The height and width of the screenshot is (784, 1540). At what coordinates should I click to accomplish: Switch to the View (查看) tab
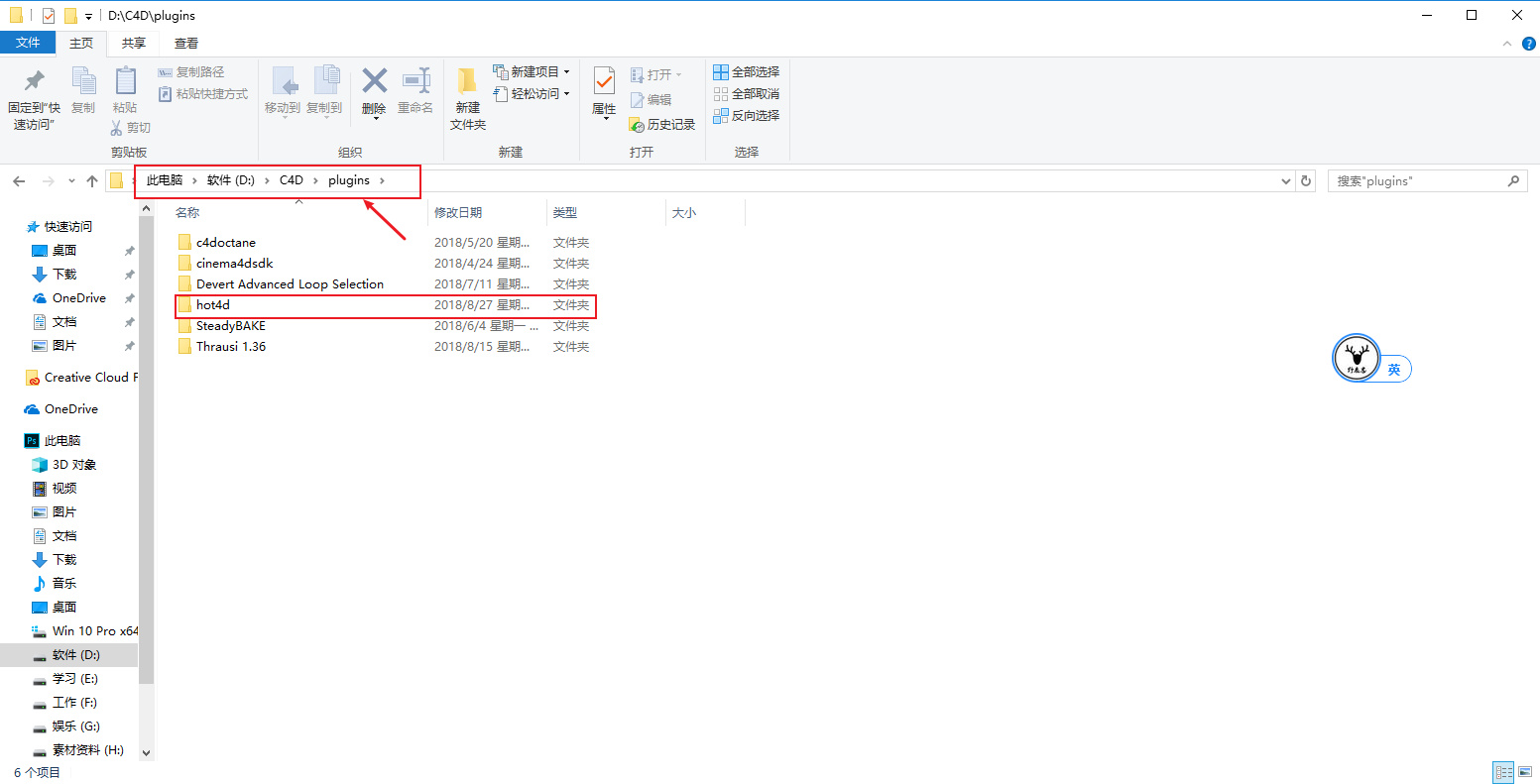[x=186, y=44]
